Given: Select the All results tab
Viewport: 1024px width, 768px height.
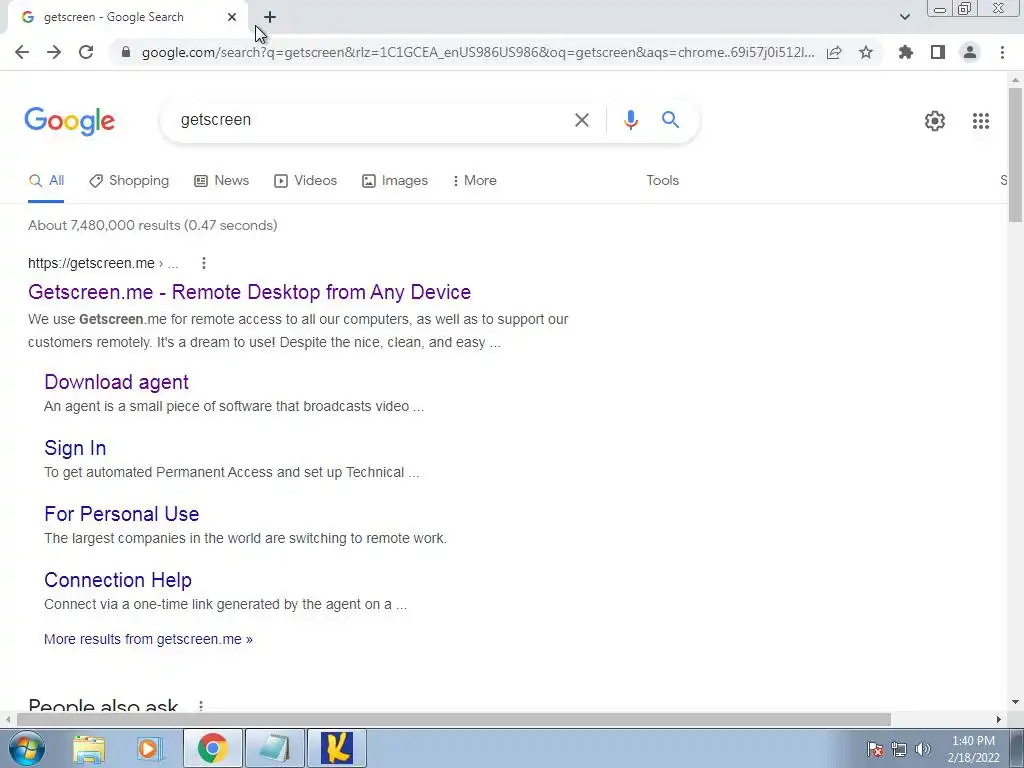Looking at the screenshot, I should pos(46,181).
